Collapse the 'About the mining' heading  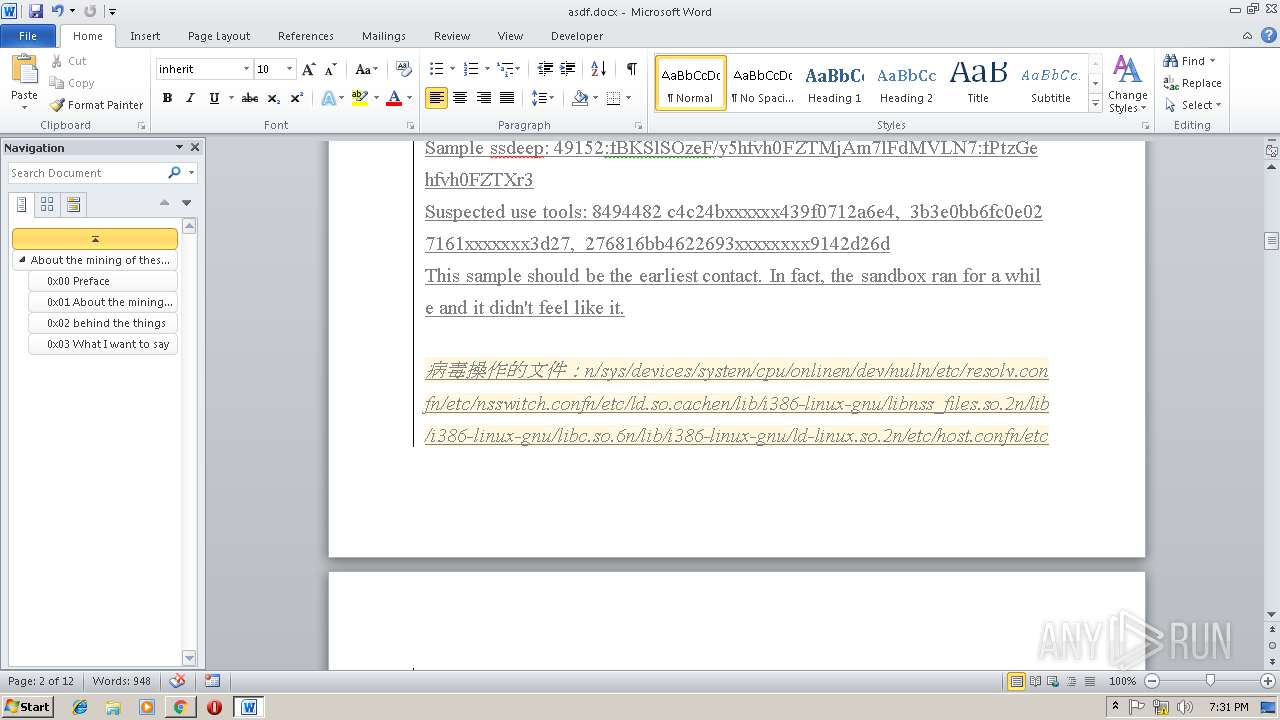click(x=22, y=260)
